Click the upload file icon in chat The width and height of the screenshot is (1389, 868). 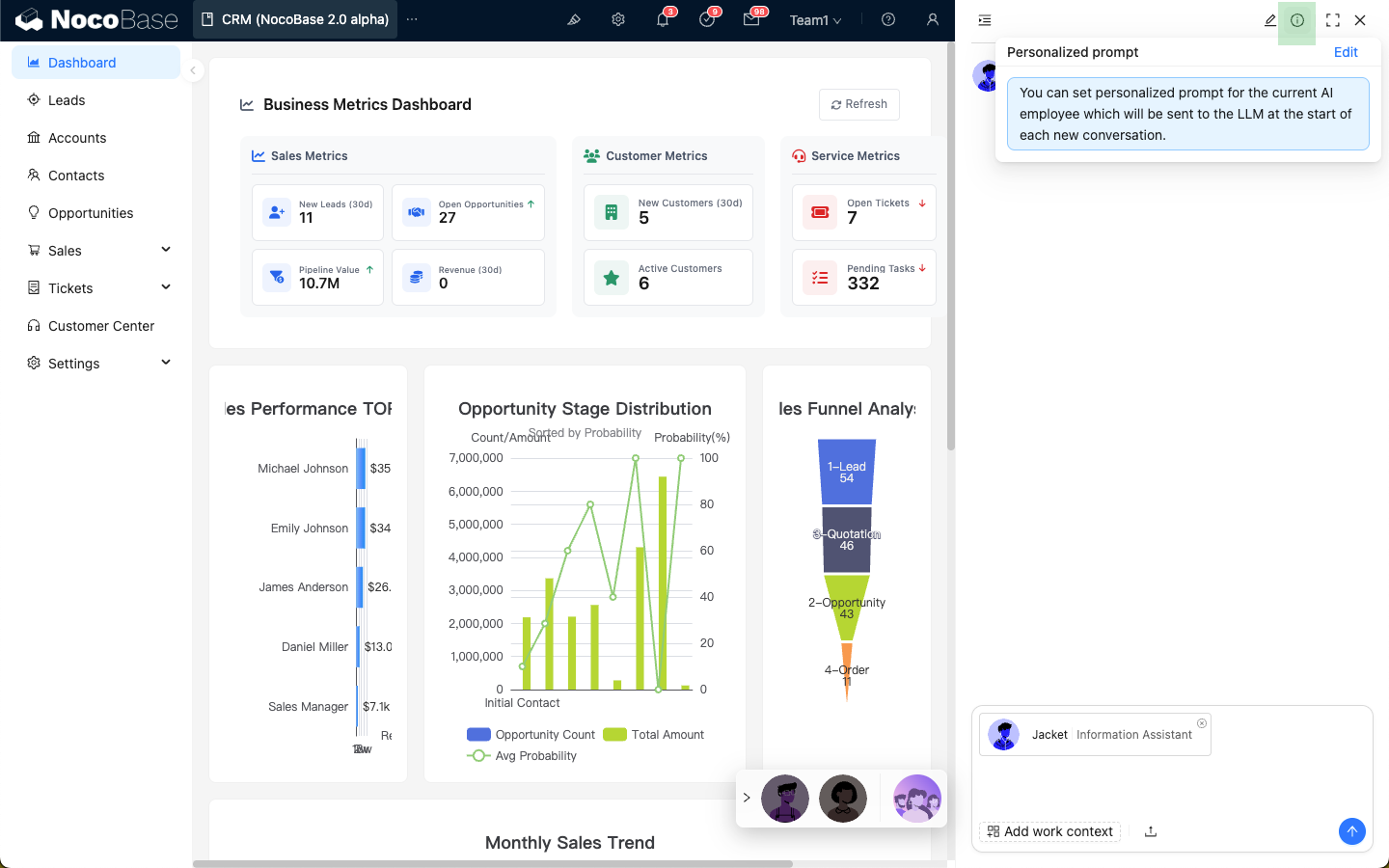[x=1151, y=831]
